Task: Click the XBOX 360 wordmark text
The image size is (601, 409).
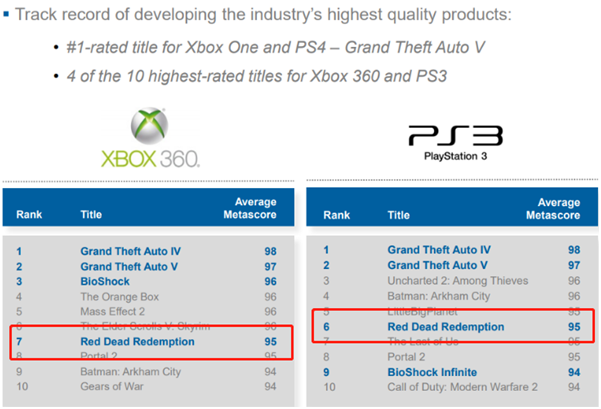Action: click(x=149, y=159)
